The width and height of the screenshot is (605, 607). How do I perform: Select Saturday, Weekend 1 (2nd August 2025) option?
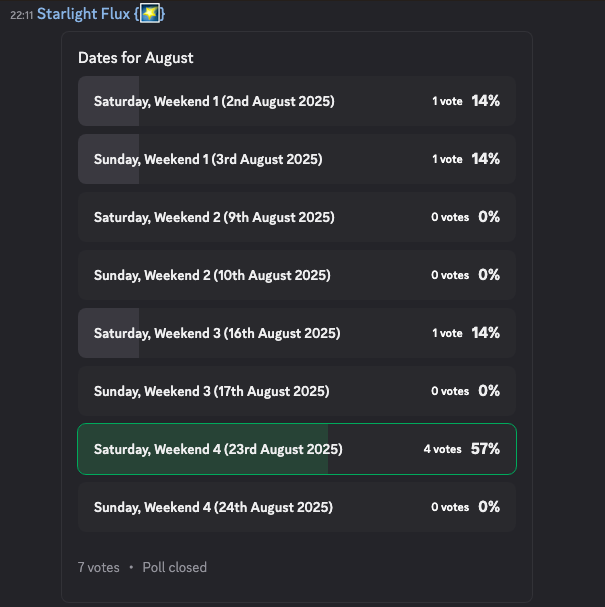click(x=297, y=101)
